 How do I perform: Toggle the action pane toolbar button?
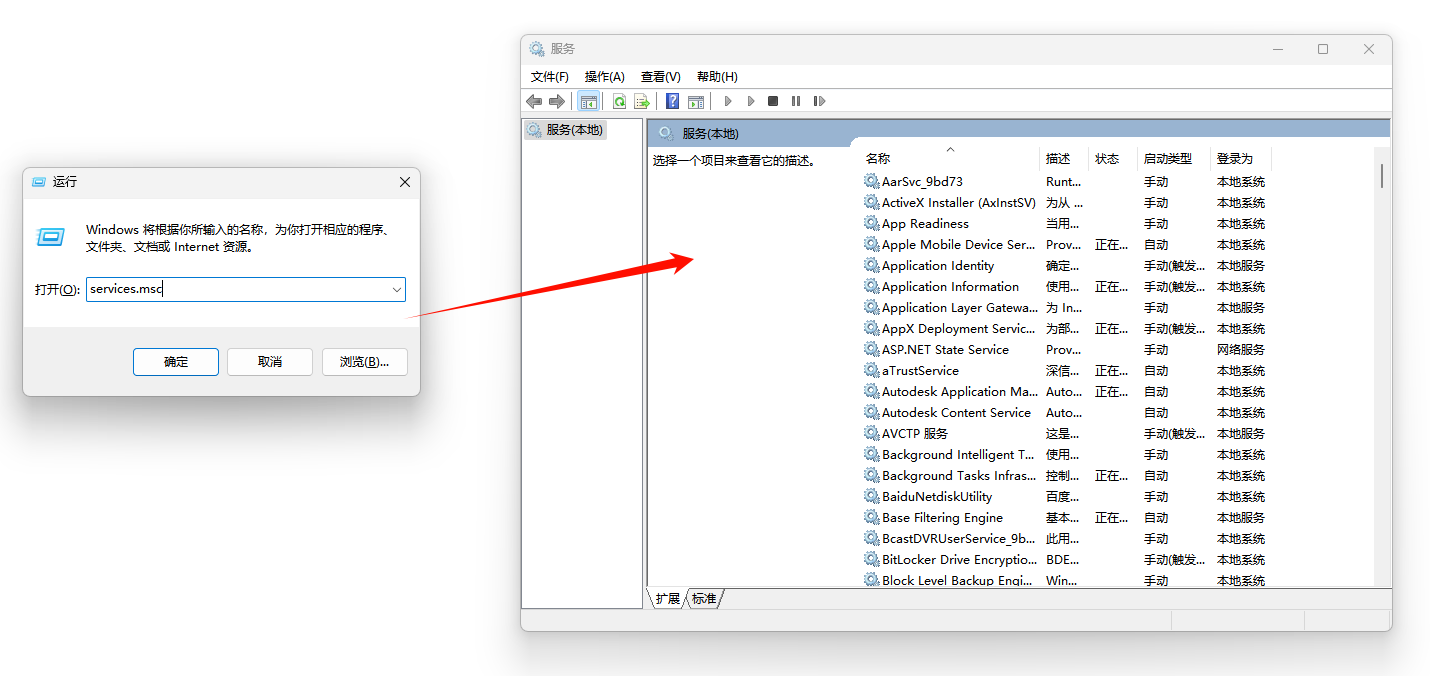(x=696, y=101)
